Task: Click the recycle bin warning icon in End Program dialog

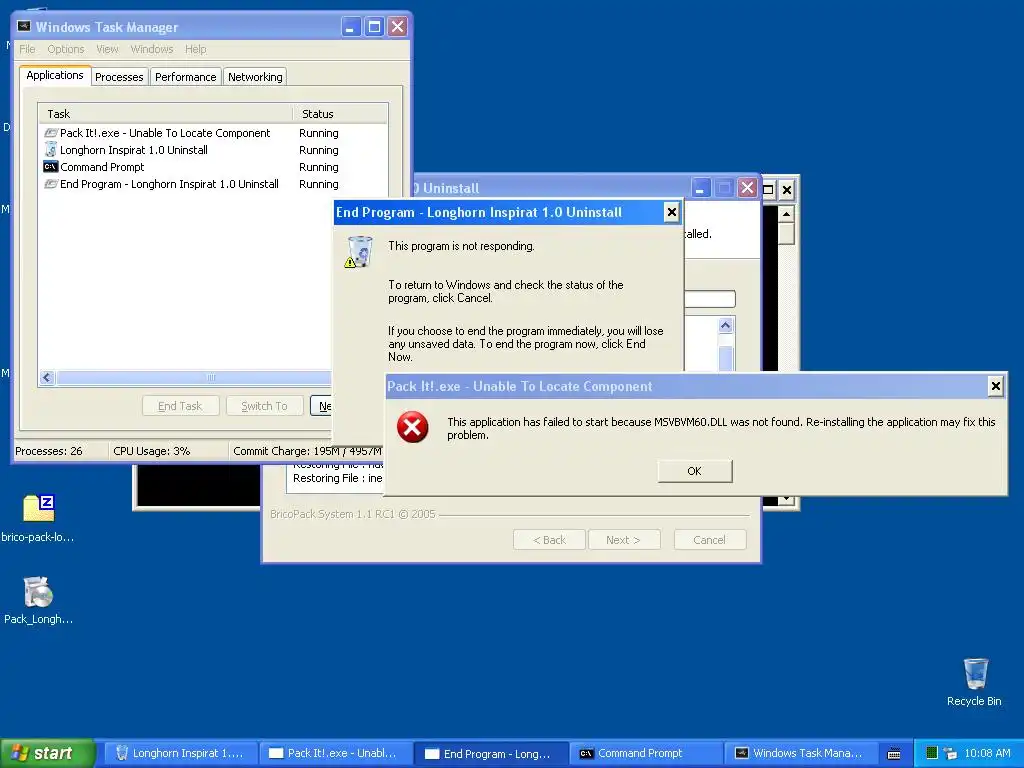Action: coord(359,252)
